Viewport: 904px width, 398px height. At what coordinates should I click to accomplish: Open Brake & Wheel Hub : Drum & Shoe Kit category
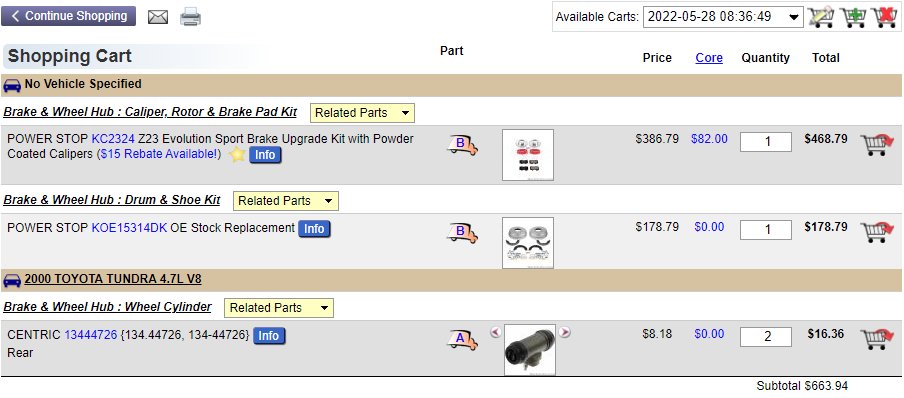pos(112,200)
